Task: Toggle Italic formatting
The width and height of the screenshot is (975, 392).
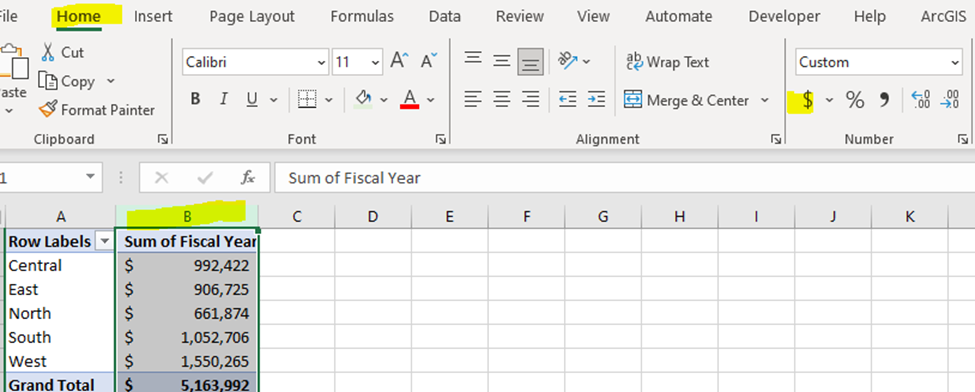Action: point(224,99)
